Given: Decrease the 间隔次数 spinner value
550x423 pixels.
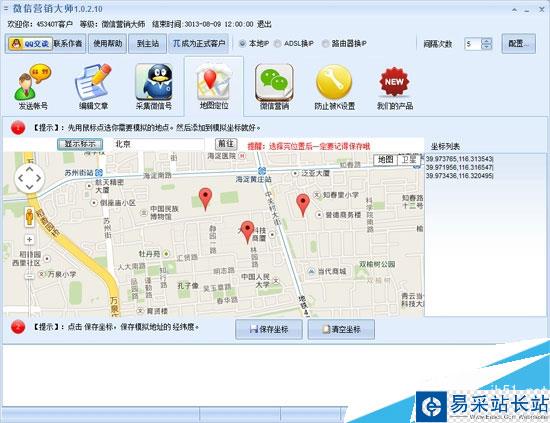Looking at the screenshot, I should coord(487,47).
